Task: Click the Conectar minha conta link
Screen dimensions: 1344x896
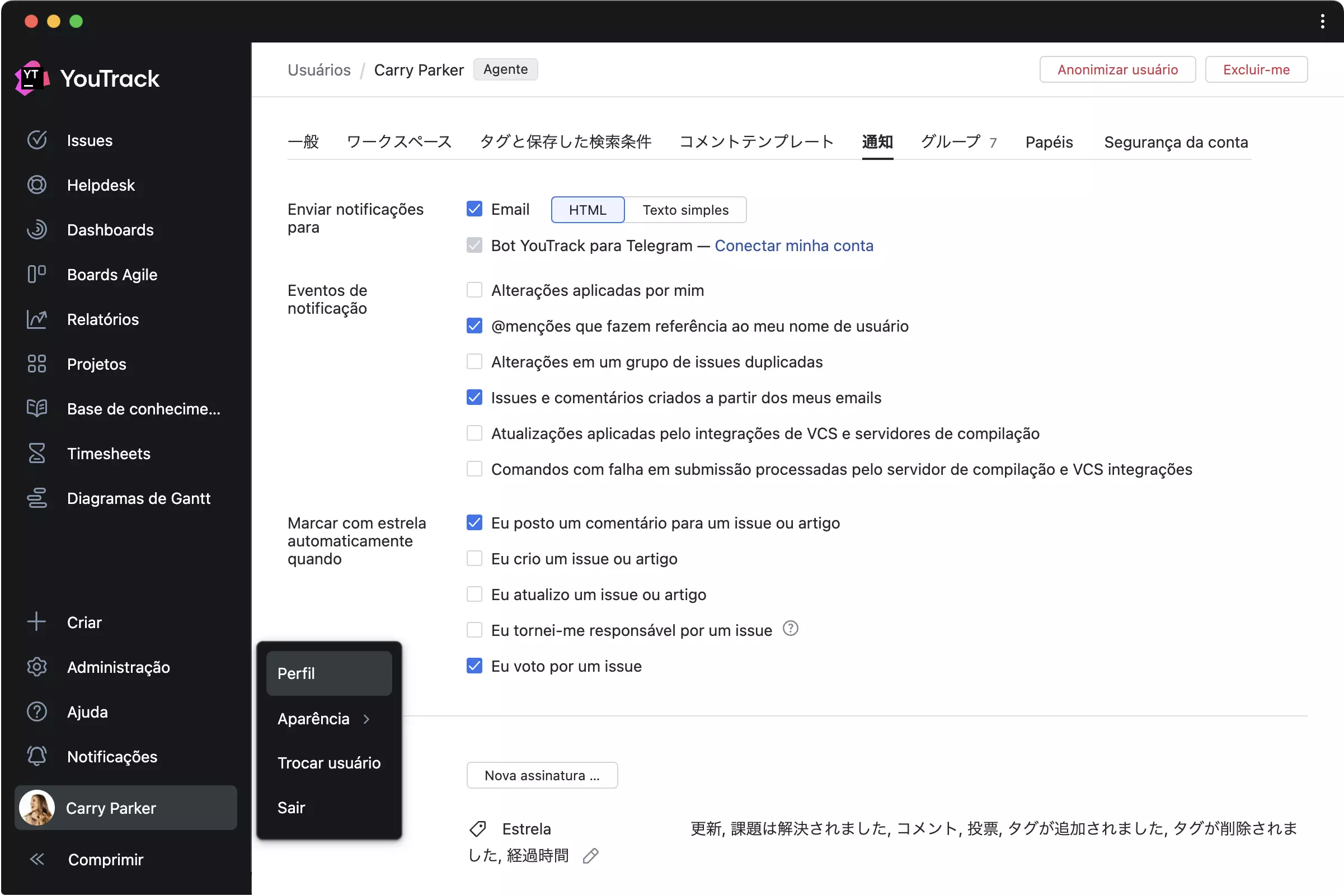Action: [793, 246]
